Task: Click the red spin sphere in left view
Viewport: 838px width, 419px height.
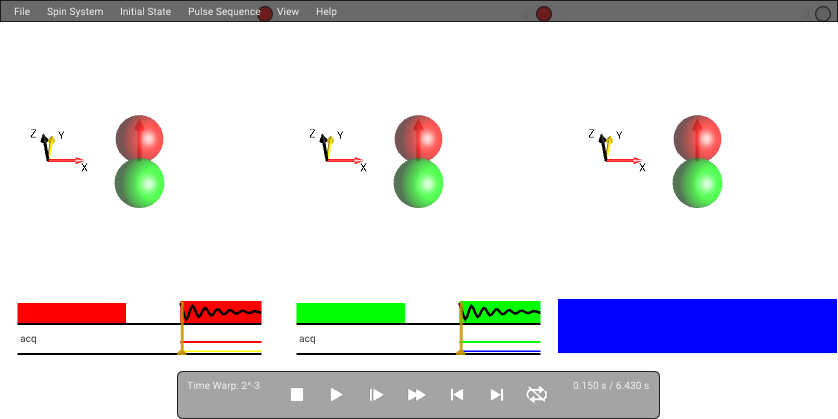Action: pos(139,138)
